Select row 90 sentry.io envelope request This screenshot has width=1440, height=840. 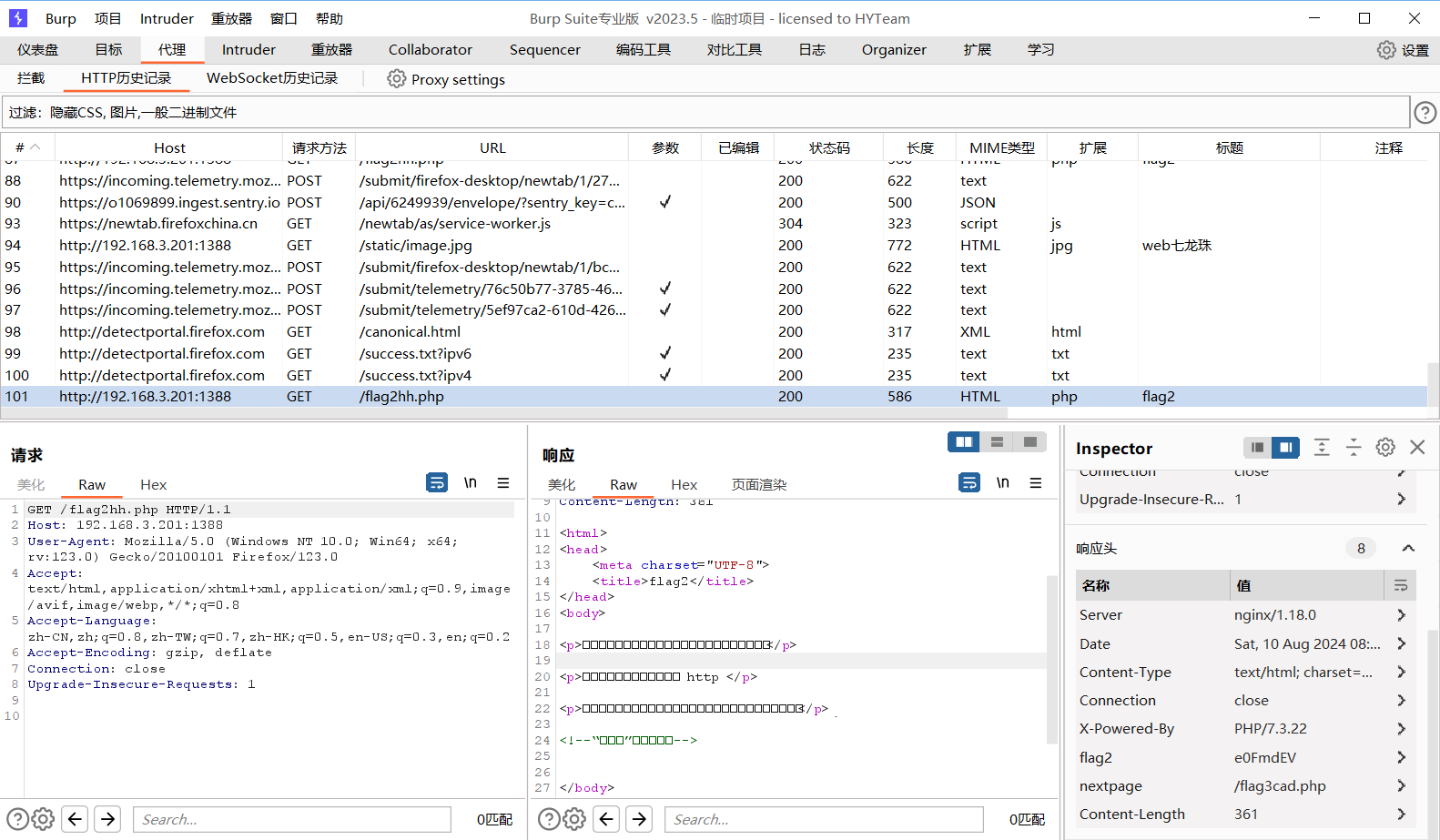714,202
